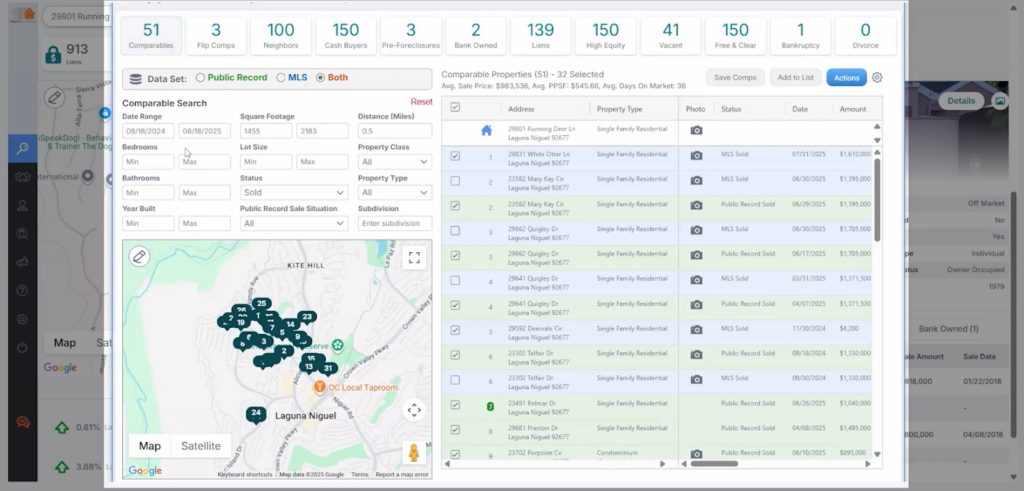Expand the Property Class dropdown
This screenshot has height=491, width=1024.
[394, 161]
